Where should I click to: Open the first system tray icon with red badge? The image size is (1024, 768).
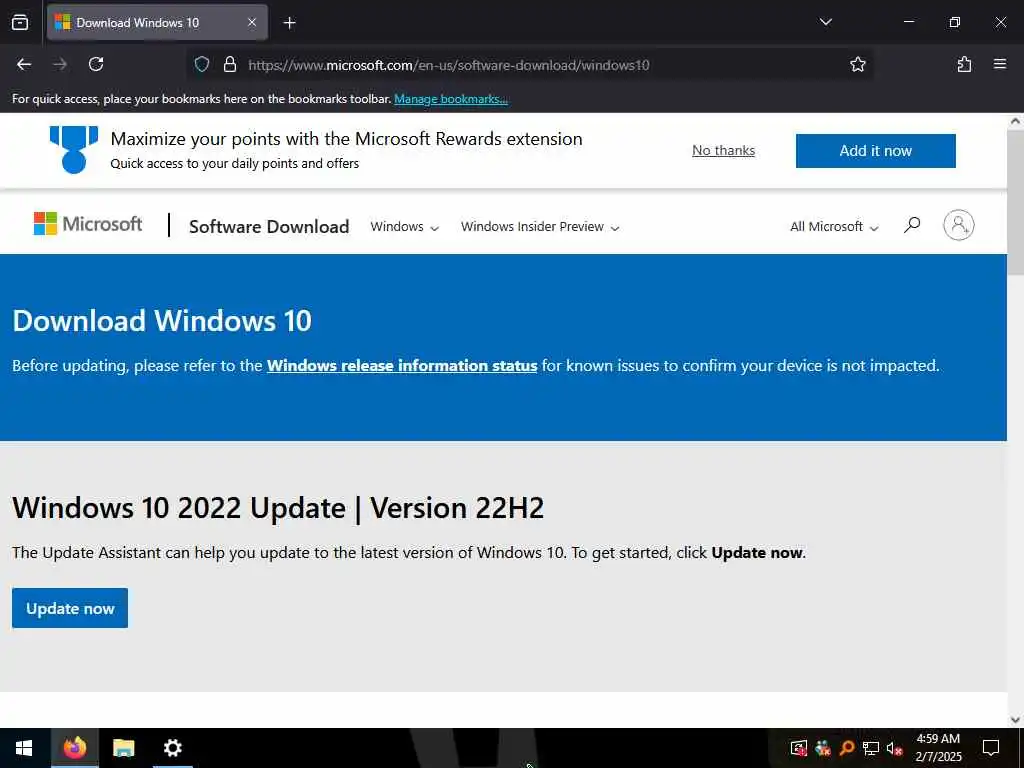(798, 748)
